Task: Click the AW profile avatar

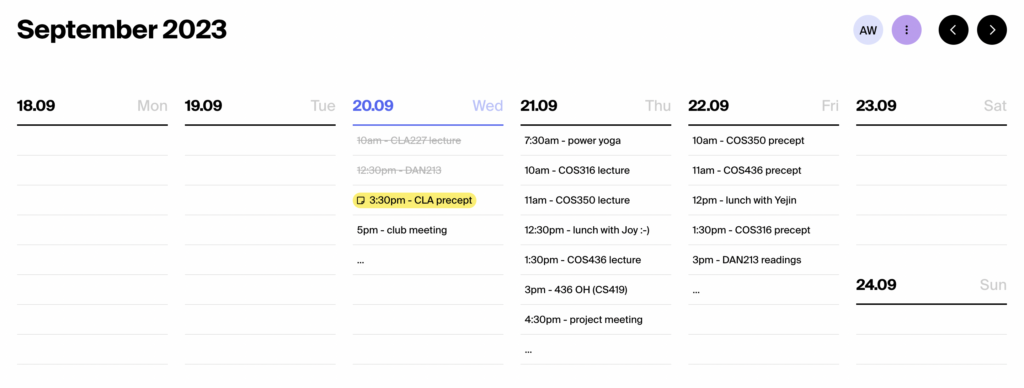Action: [x=868, y=30]
